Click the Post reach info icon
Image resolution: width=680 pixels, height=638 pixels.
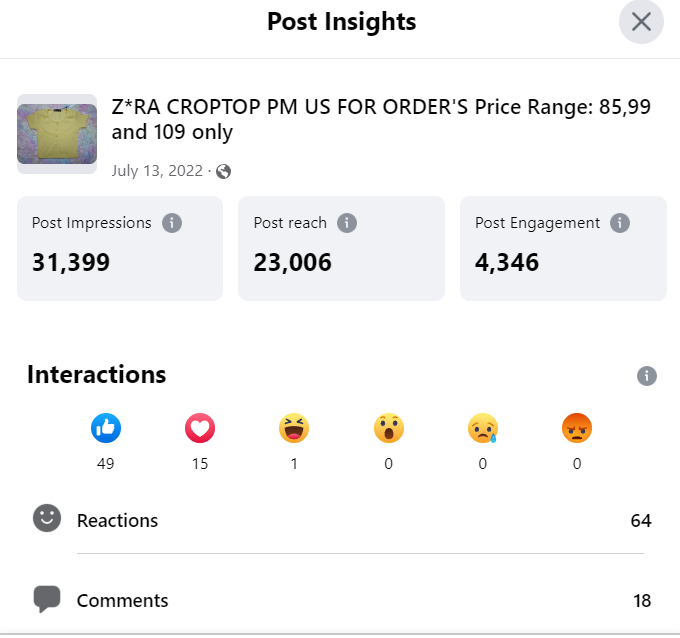347,223
